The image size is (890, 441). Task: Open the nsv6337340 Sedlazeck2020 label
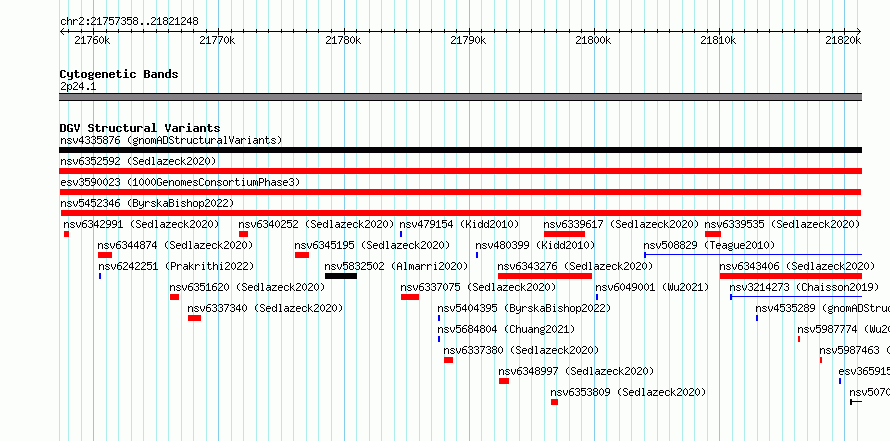pyautogui.click(x=266, y=308)
